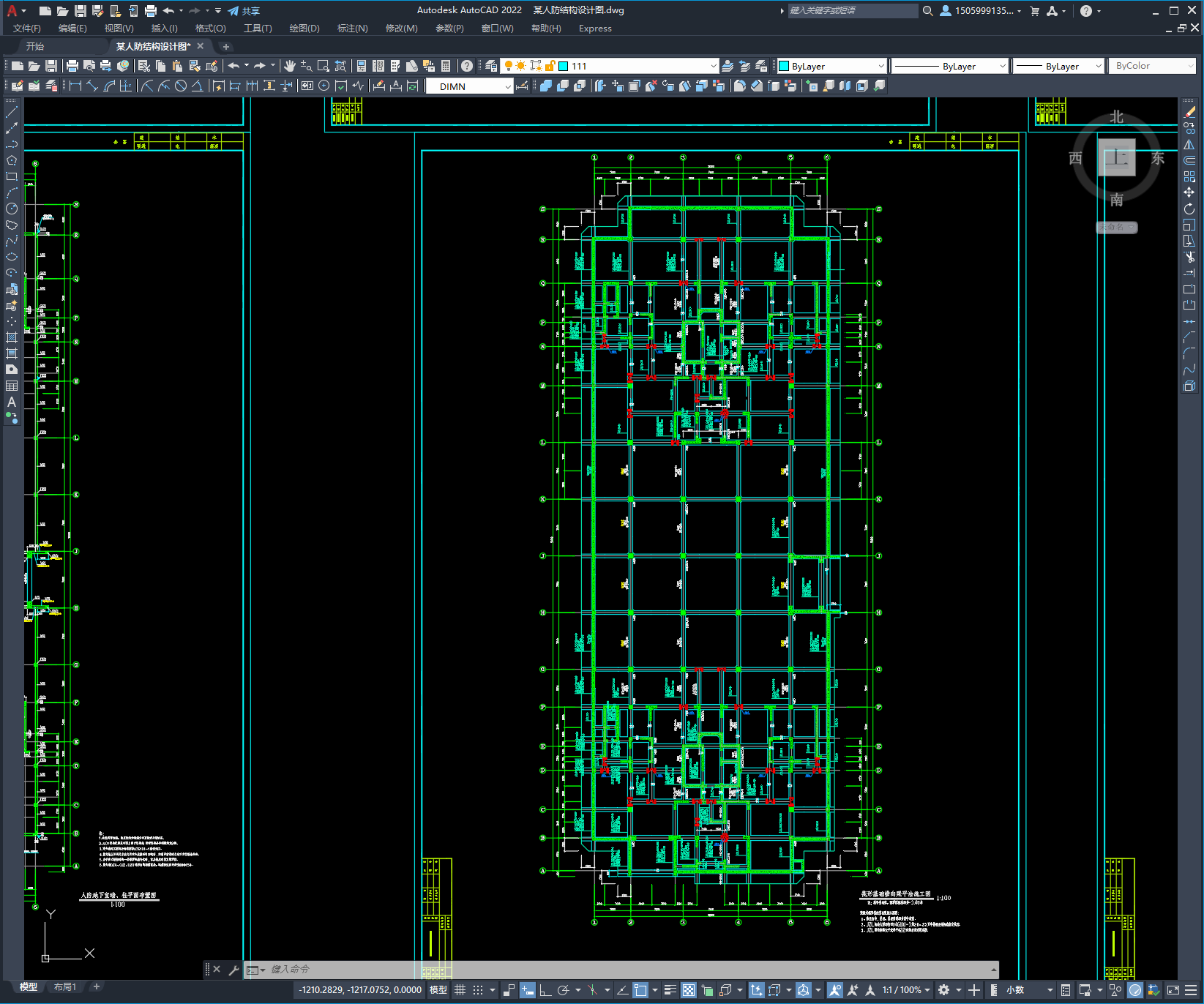
Task: Toggle lineweight display in status bar
Action: coord(670,990)
